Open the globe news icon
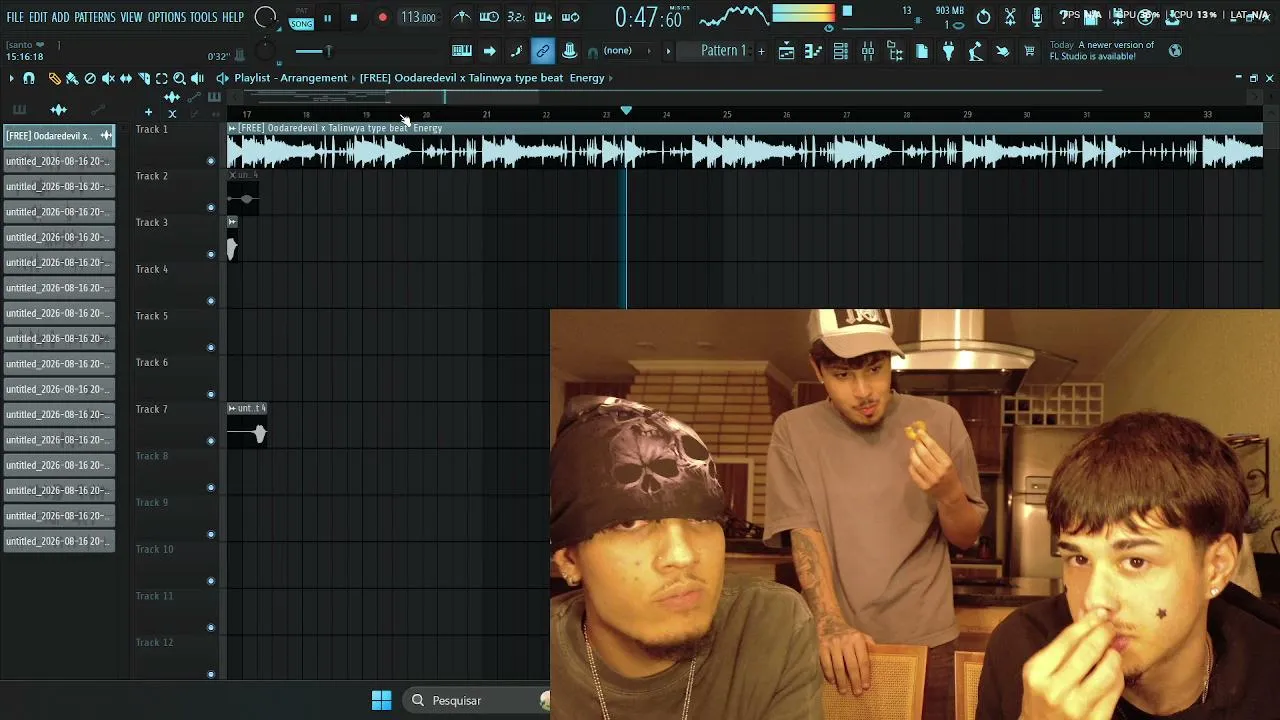The width and height of the screenshot is (1280, 720). point(1176,51)
